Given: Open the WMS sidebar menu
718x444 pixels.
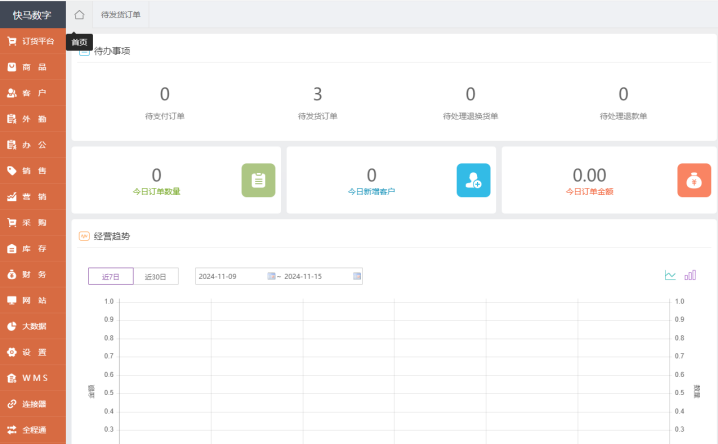Looking at the screenshot, I should 33,378.
